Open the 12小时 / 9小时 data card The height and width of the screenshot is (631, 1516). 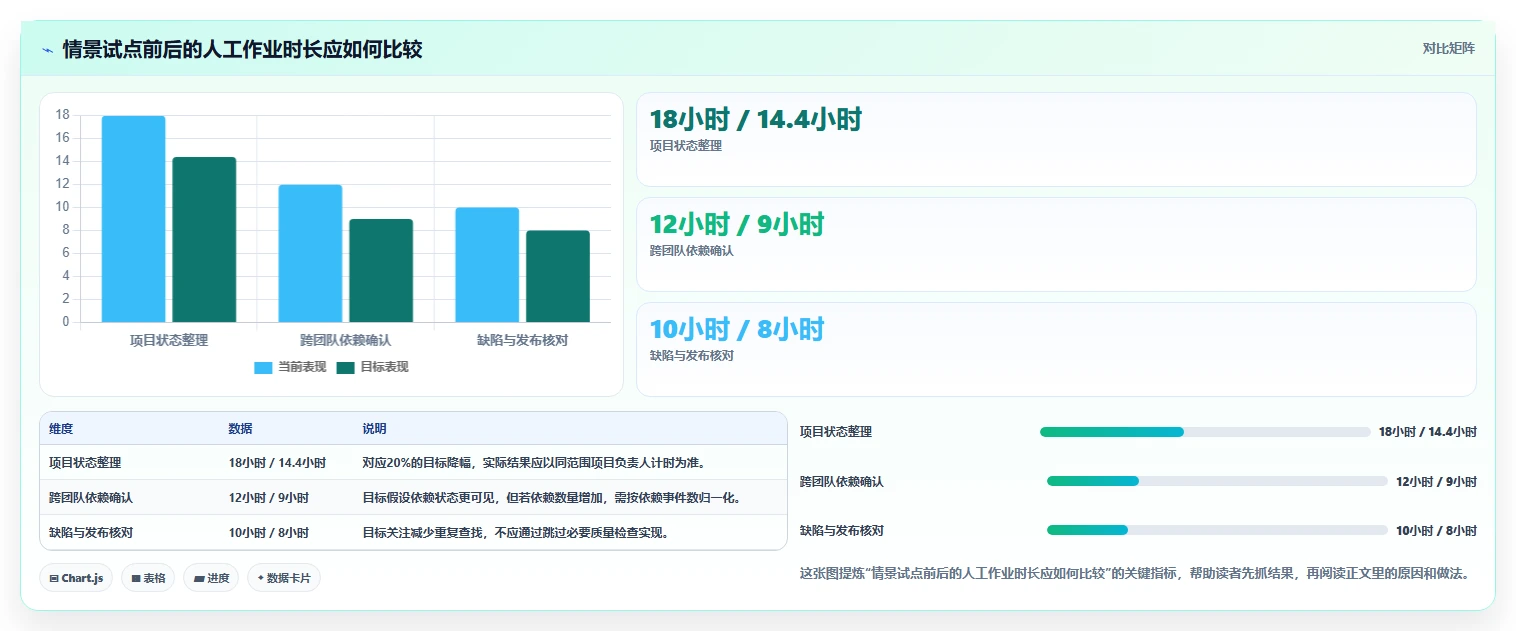[1056, 244]
